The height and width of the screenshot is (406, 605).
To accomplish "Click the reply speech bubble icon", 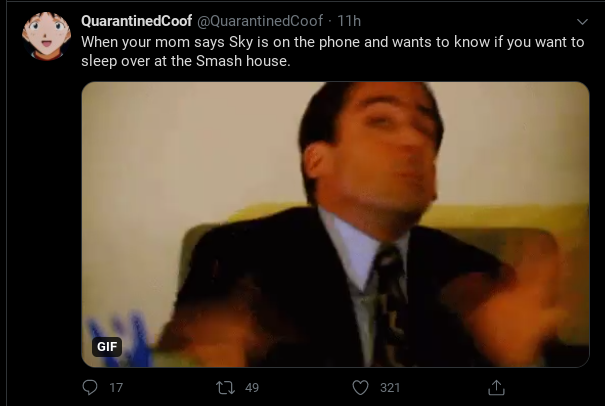I will (90, 387).
